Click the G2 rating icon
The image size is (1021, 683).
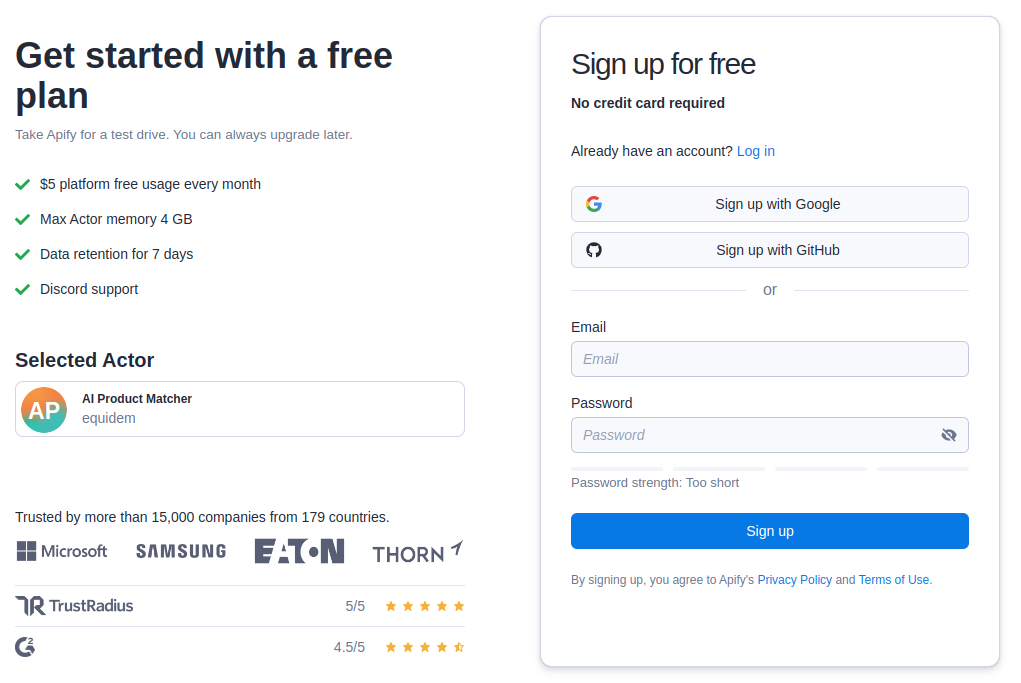(24, 647)
